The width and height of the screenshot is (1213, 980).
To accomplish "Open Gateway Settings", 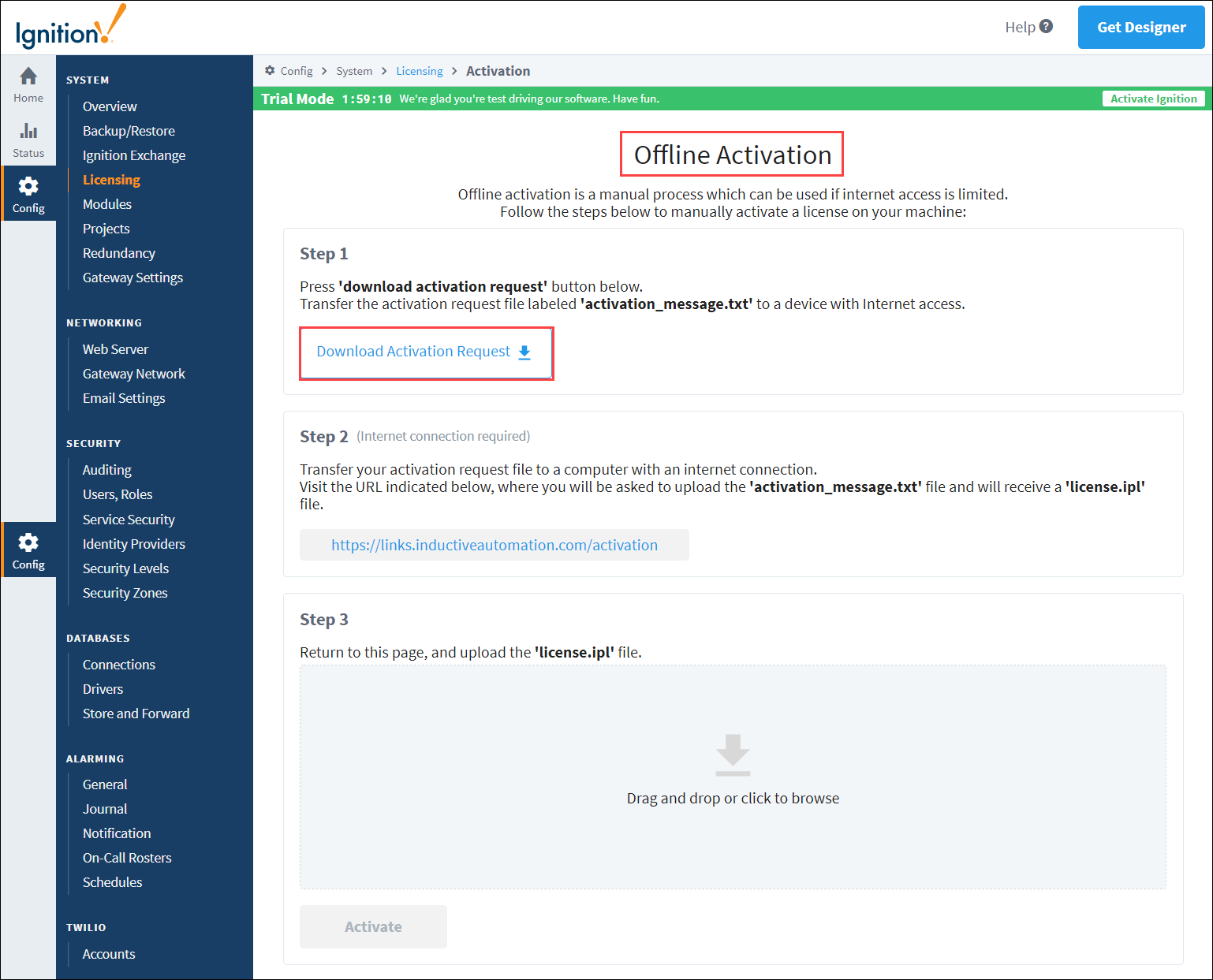I will click(132, 278).
